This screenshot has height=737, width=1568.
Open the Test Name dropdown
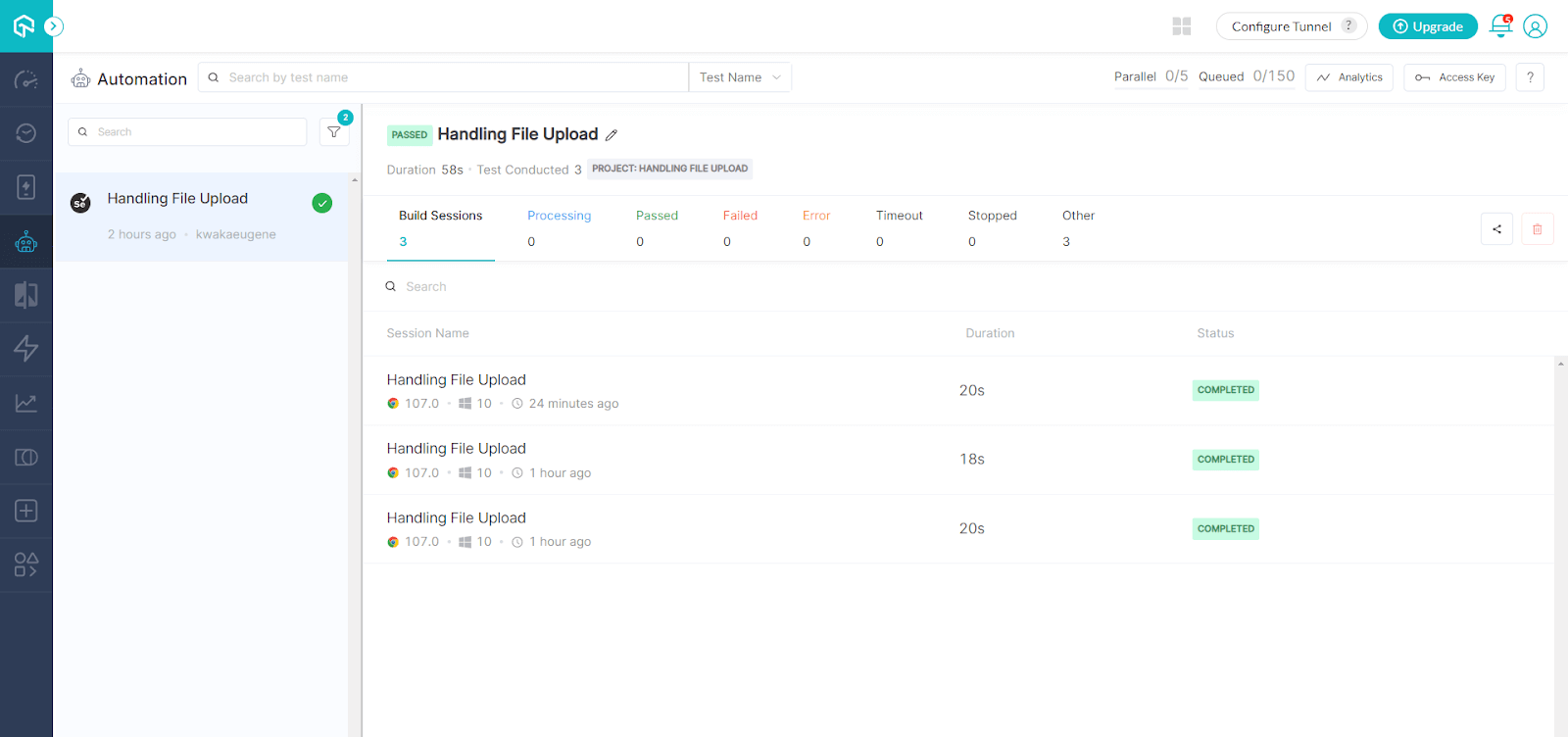coord(740,77)
